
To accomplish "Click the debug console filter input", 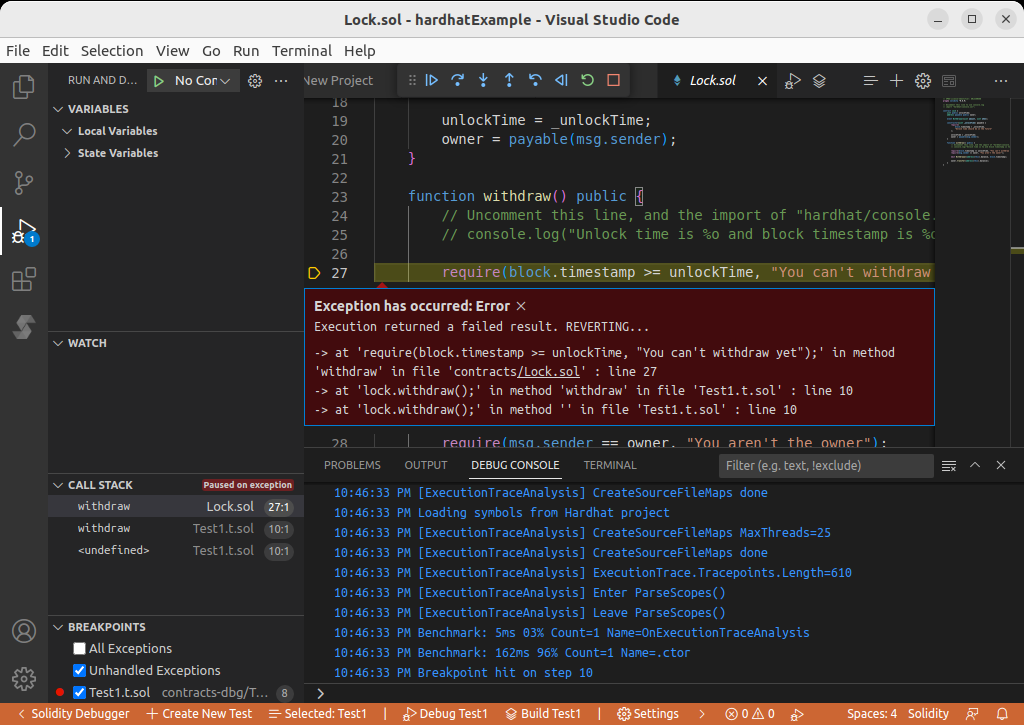I will pyautogui.click(x=825, y=465).
